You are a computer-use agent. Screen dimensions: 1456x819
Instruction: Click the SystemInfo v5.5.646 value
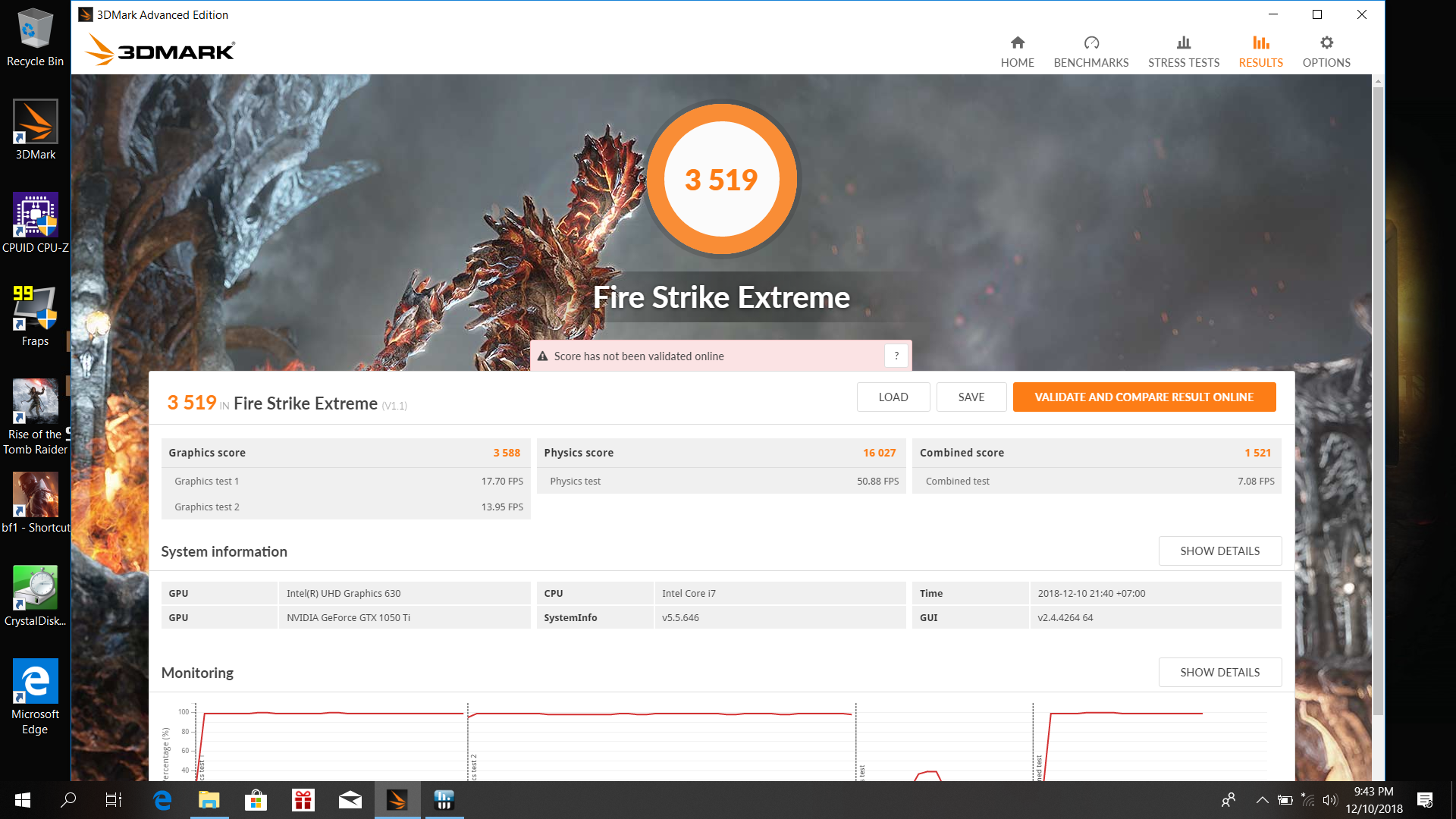tap(680, 617)
